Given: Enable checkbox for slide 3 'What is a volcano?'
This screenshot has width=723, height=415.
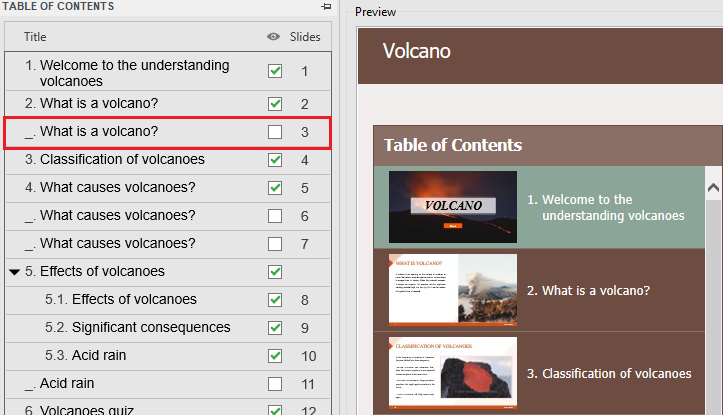Looking at the screenshot, I should click(x=275, y=132).
